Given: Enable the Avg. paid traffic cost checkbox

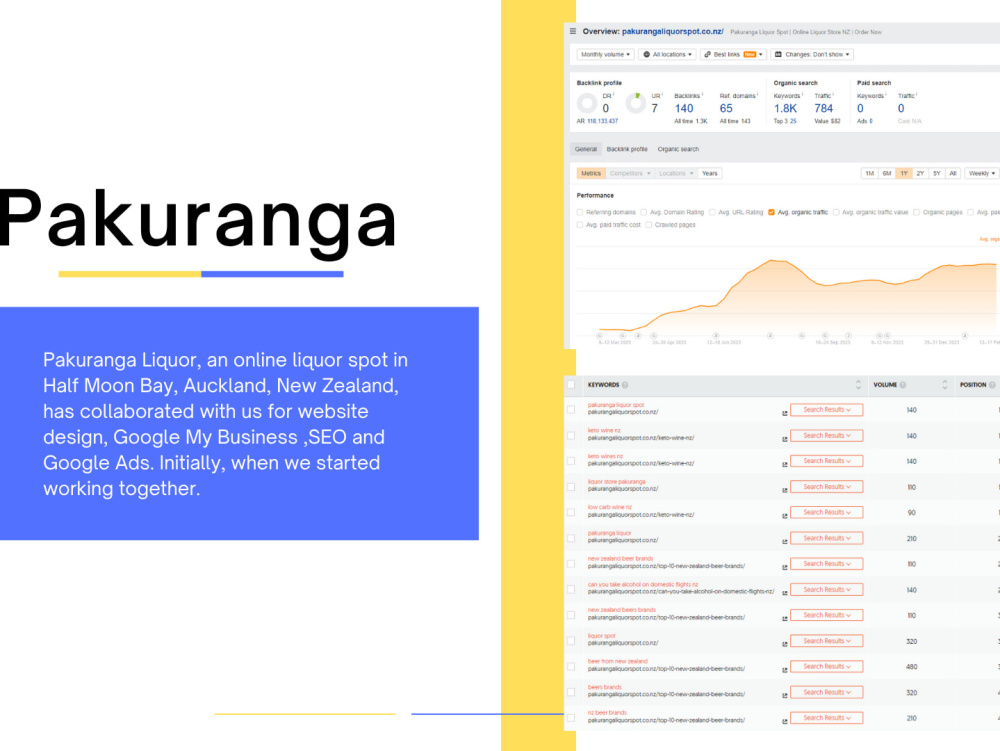Looking at the screenshot, I should point(580,225).
